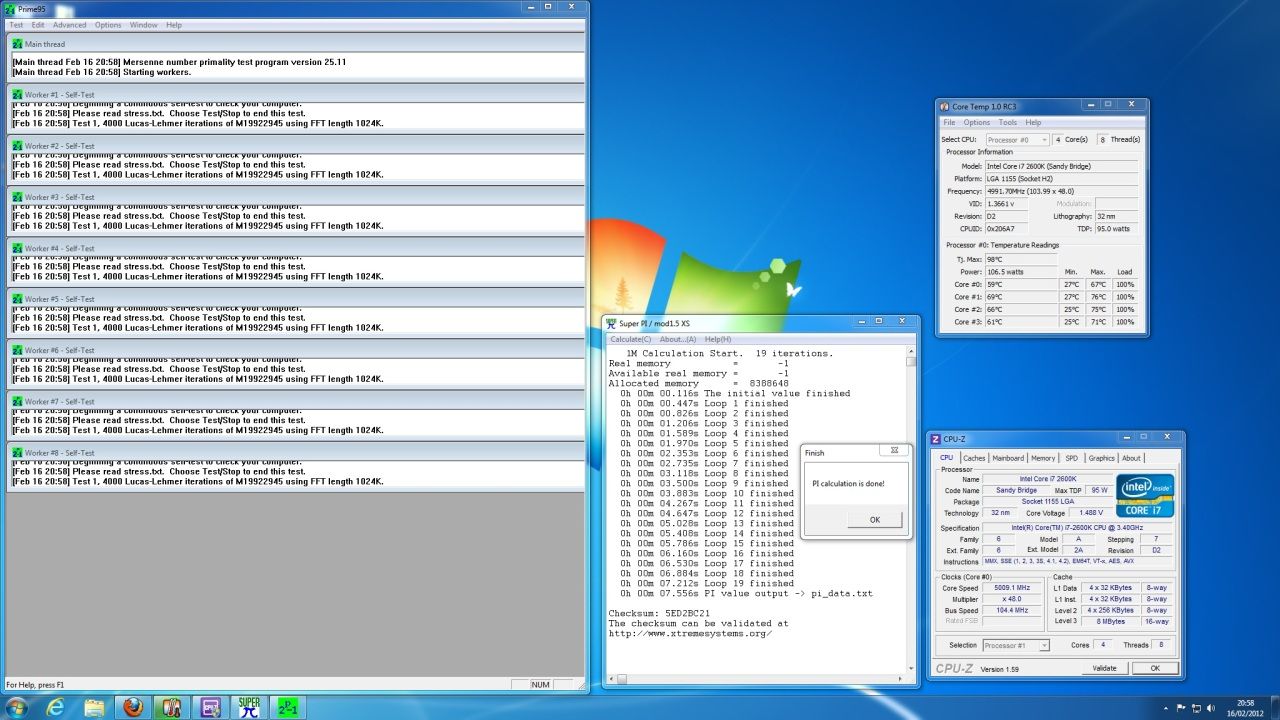Click the CPU-Z Core Speed 5009.1 MHz value
1280x720 pixels.
1012,588
